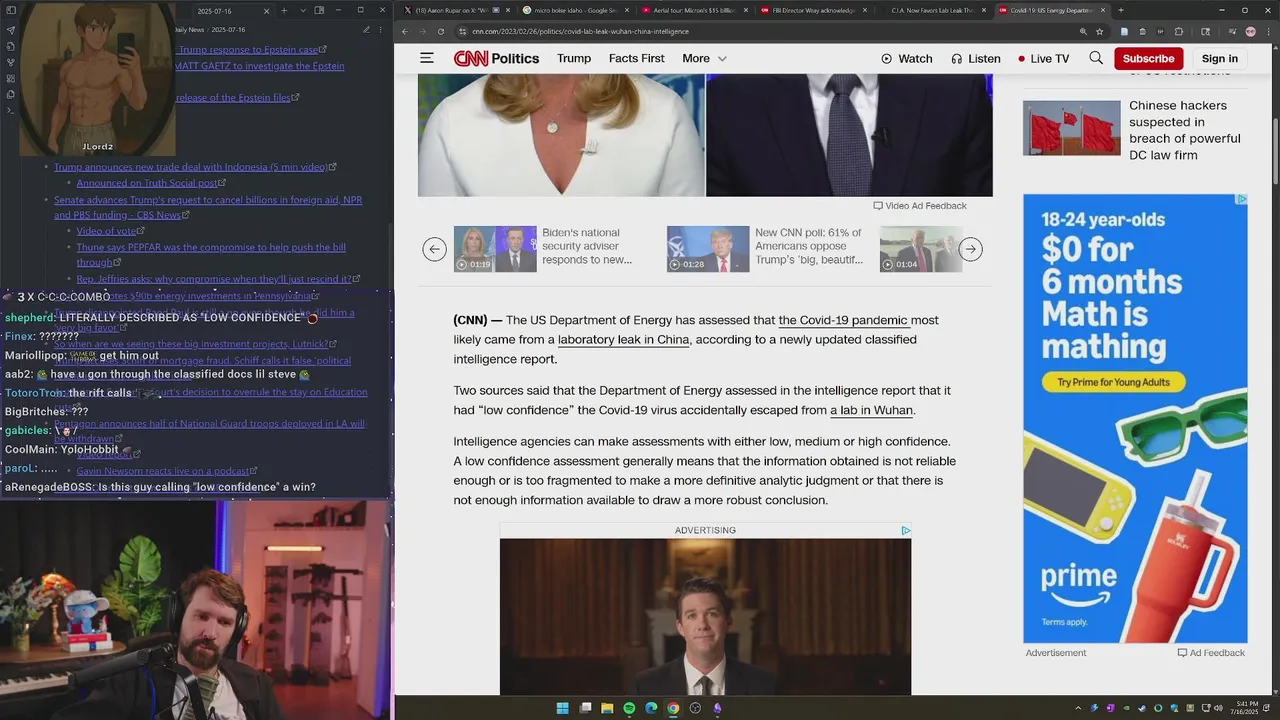Image resolution: width=1280 pixels, height=720 pixels.
Task: Open 'laboratory leak in China' link
Action: (624, 339)
